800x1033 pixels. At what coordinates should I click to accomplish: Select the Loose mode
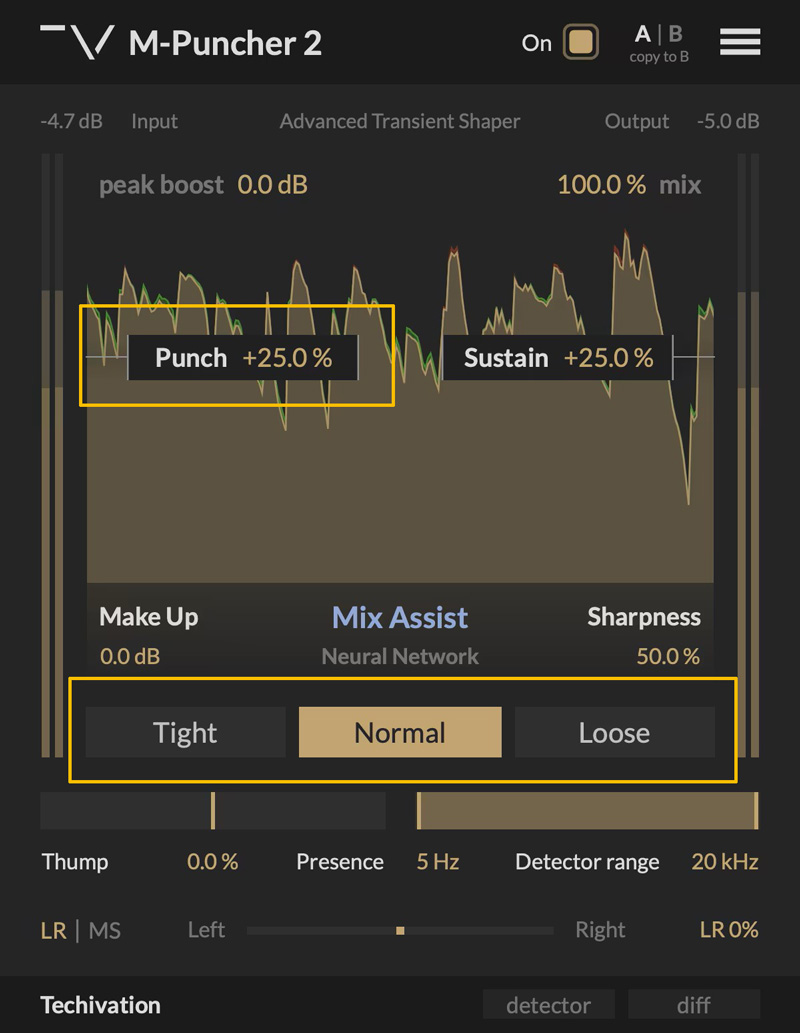click(614, 732)
